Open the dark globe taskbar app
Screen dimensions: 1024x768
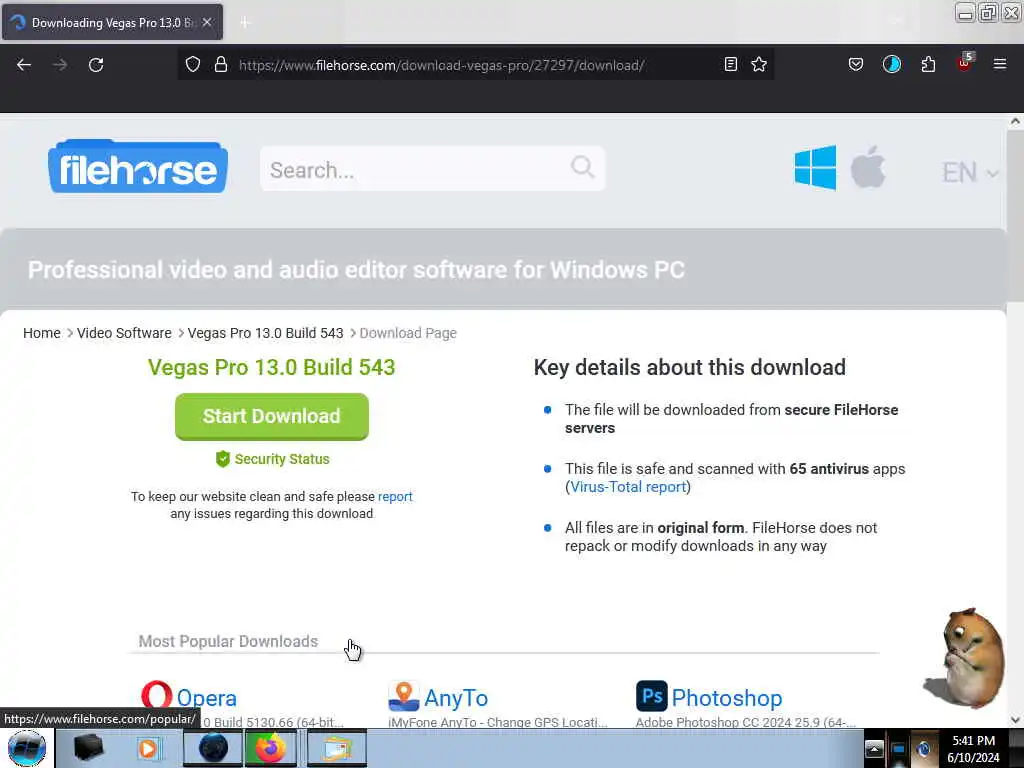click(213, 748)
